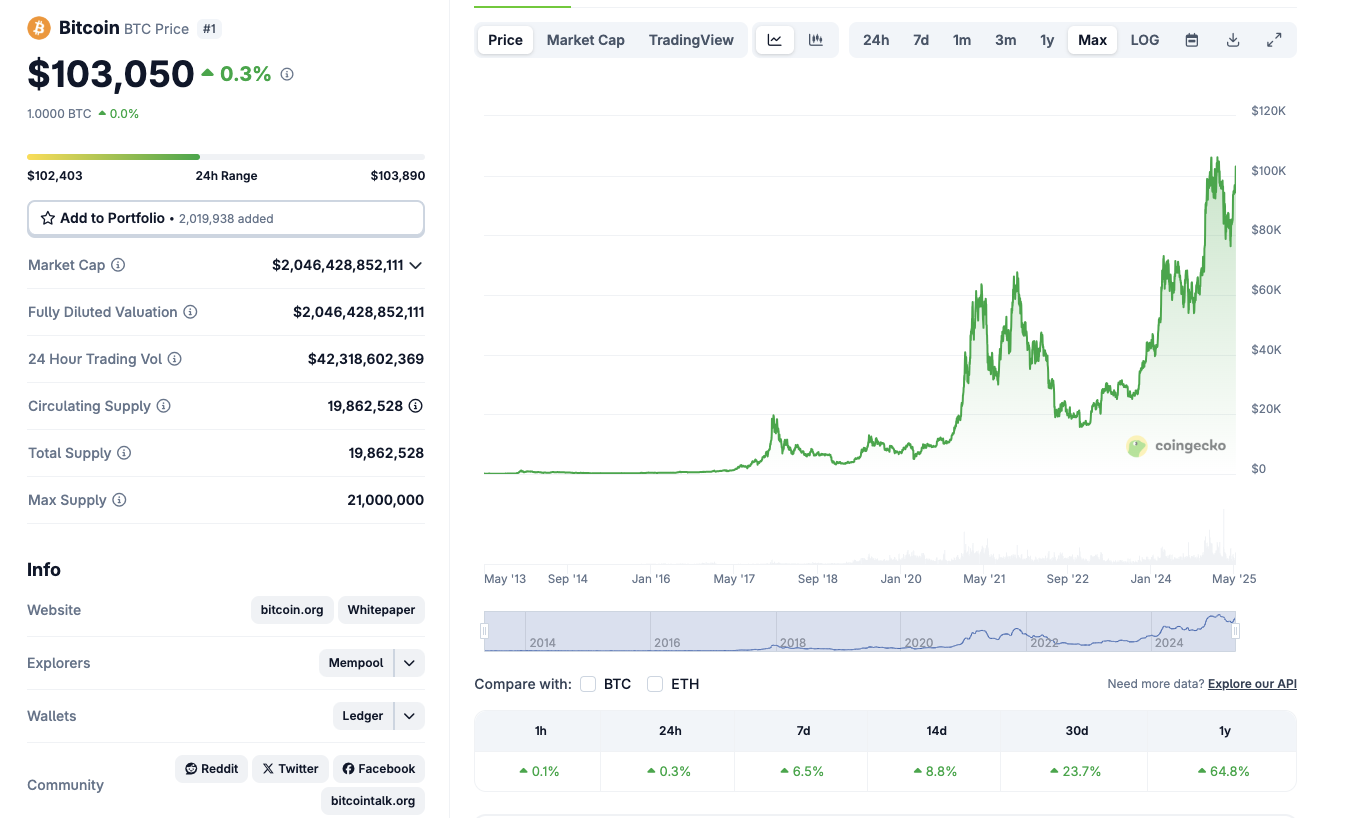This screenshot has width=1350, height=818.
Task: Open the bitcointalk.org community link
Action: point(373,801)
